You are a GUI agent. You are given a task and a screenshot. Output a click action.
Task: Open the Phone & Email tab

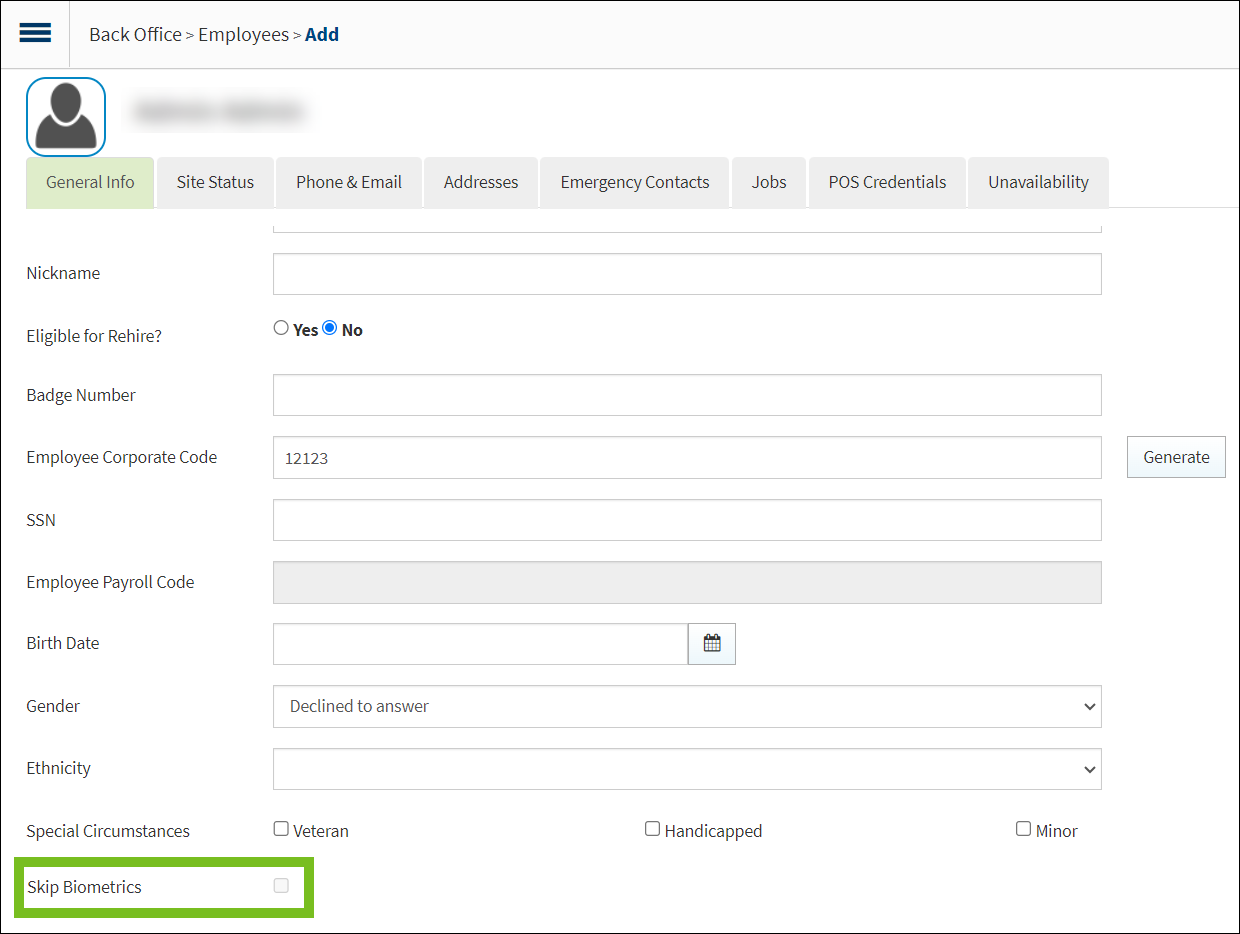348,182
